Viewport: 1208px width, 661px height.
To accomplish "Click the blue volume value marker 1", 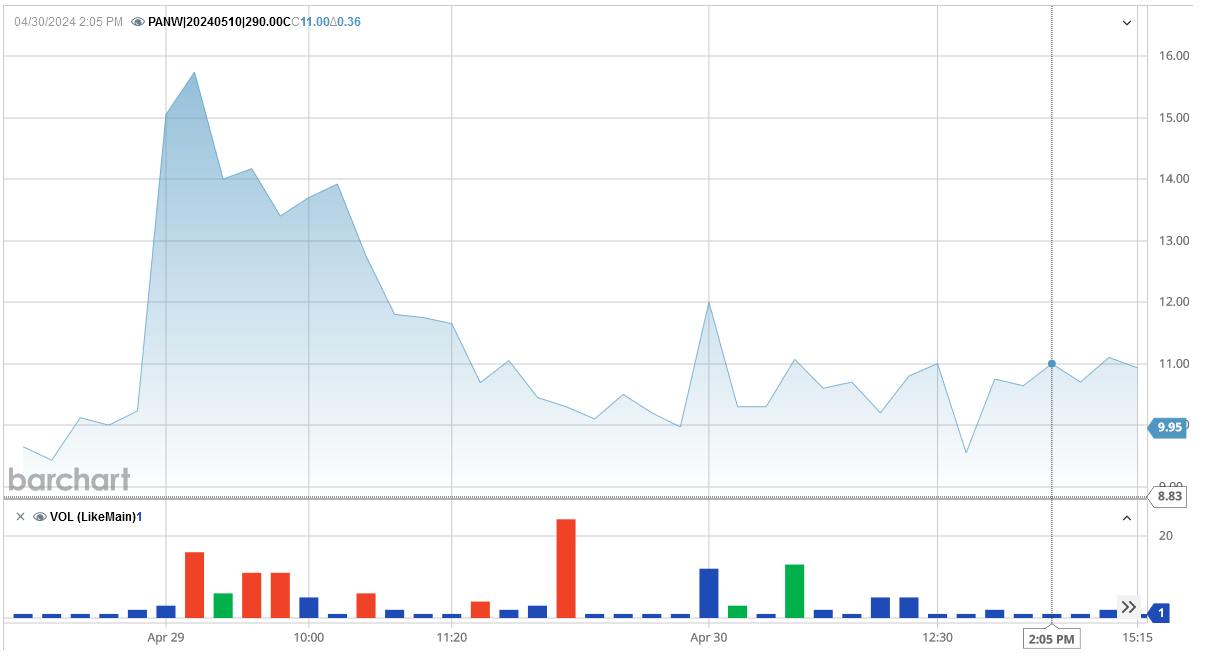I will pos(1160,613).
